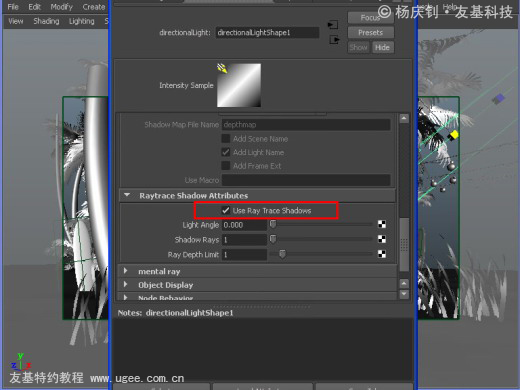This screenshot has height=390, width=520.
Task: Open the Modify menu
Action: [x=61, y=7]
